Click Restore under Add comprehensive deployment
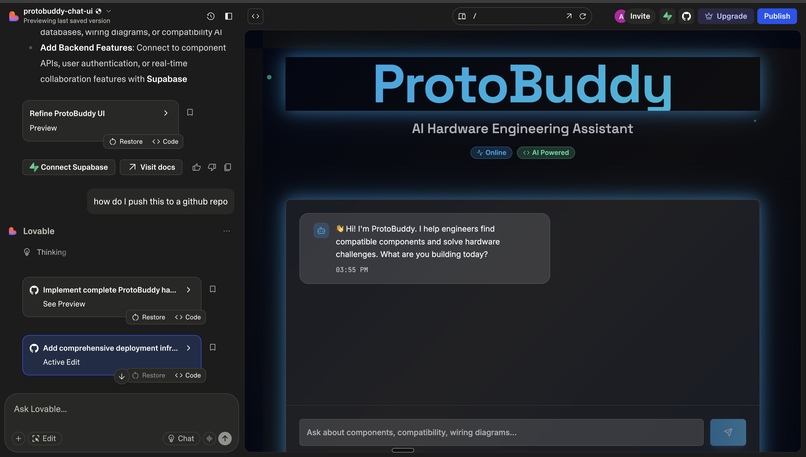 tap(149, 376)
